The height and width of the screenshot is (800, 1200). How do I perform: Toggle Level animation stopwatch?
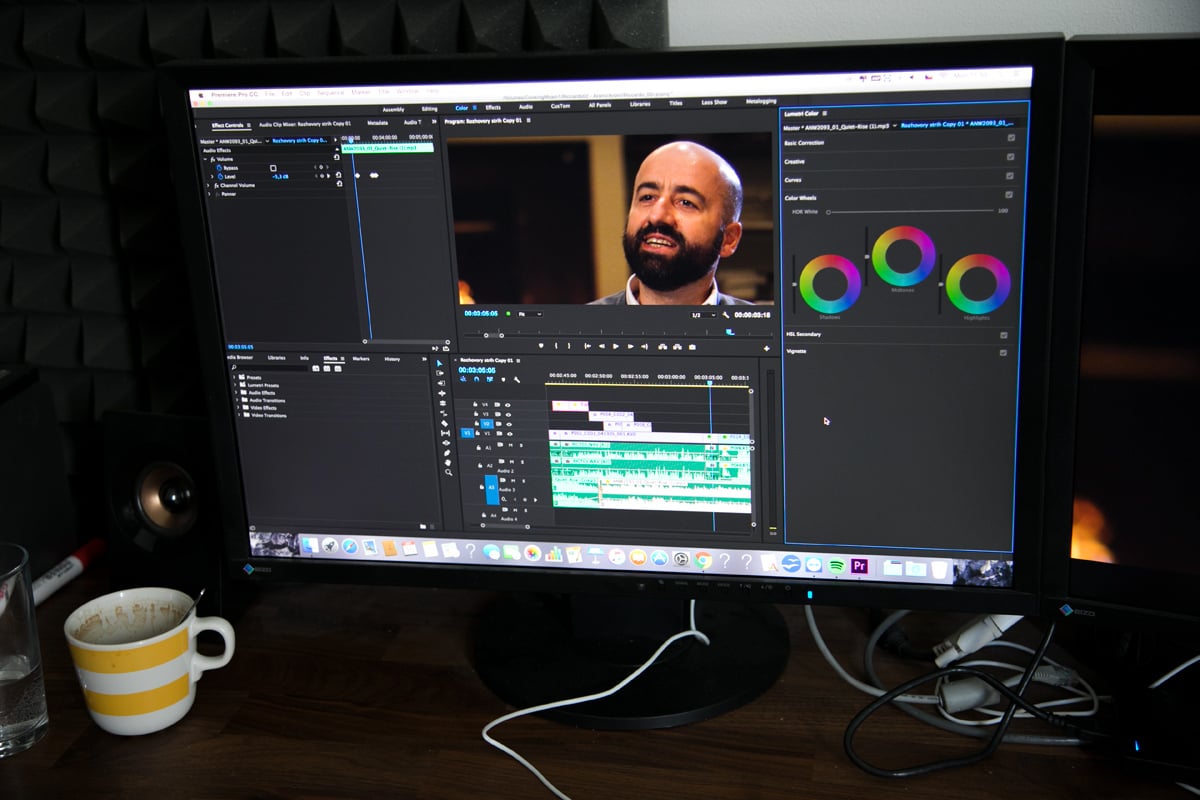pyautogui.click(x=220, y=176)
